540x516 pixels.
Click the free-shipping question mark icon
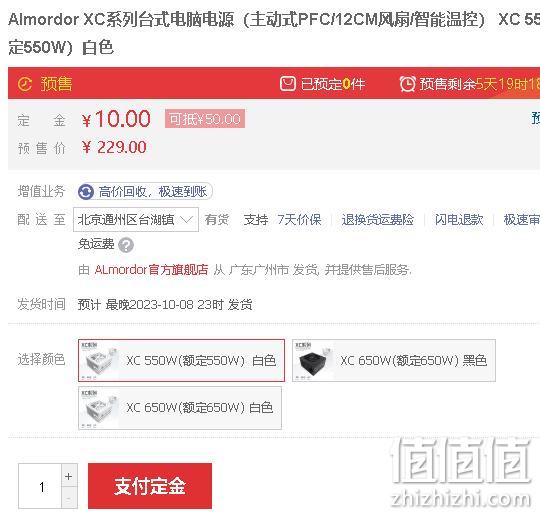point(126,245)
